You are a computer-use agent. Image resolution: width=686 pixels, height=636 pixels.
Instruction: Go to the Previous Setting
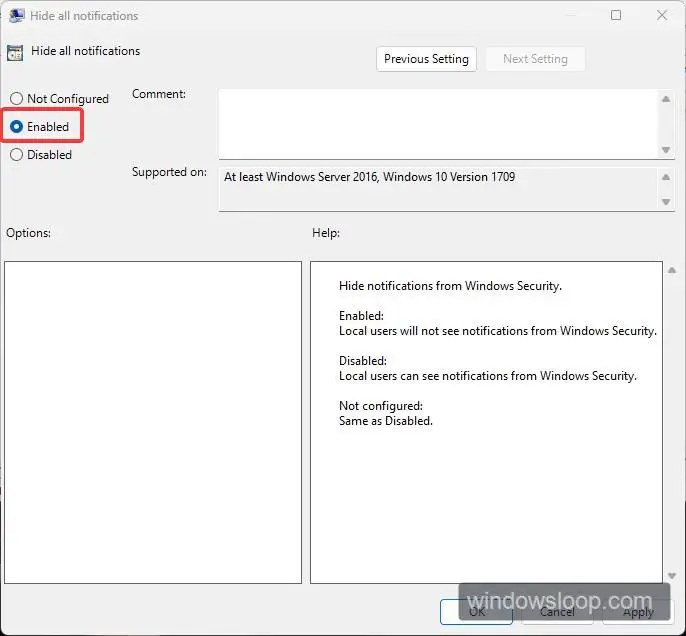coord(426,59)
